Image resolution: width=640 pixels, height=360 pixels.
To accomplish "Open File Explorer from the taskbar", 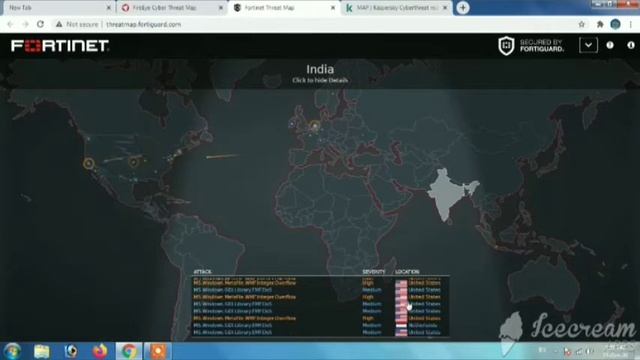I will 42,351.
